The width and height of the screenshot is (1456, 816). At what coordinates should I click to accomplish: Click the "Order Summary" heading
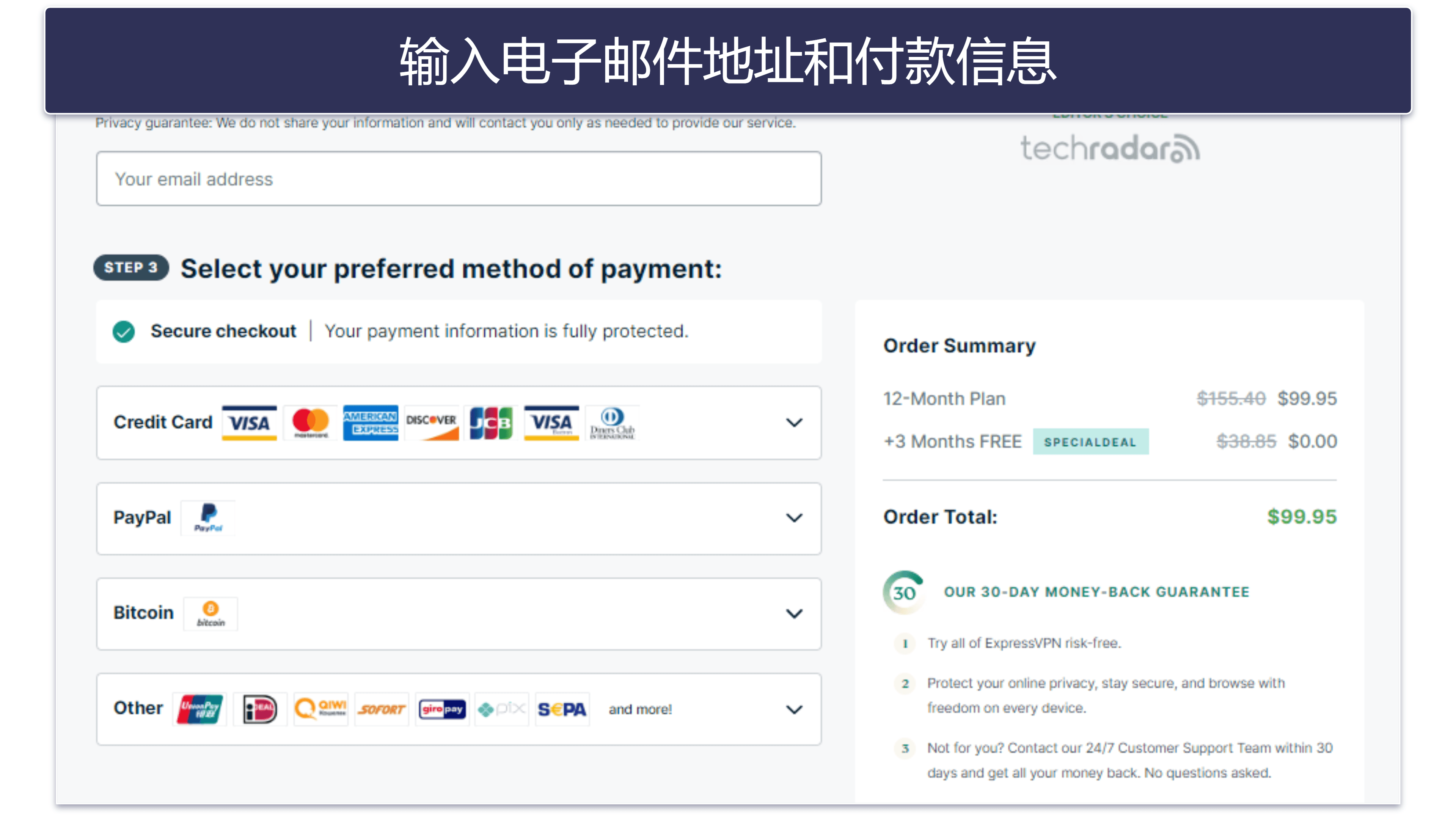[x=959, y=346]
